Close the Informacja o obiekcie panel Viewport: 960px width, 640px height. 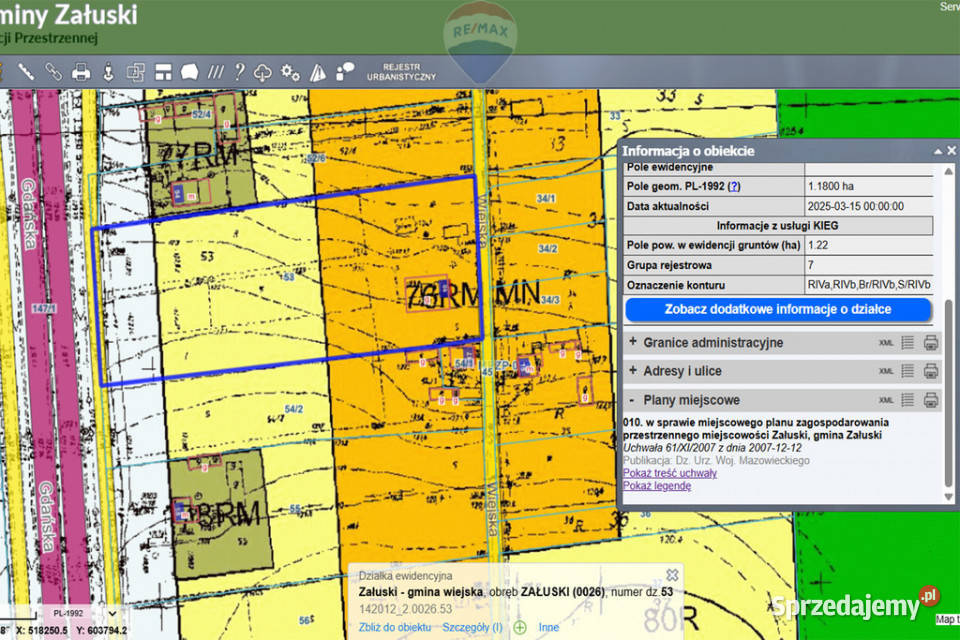coord(951,151)
